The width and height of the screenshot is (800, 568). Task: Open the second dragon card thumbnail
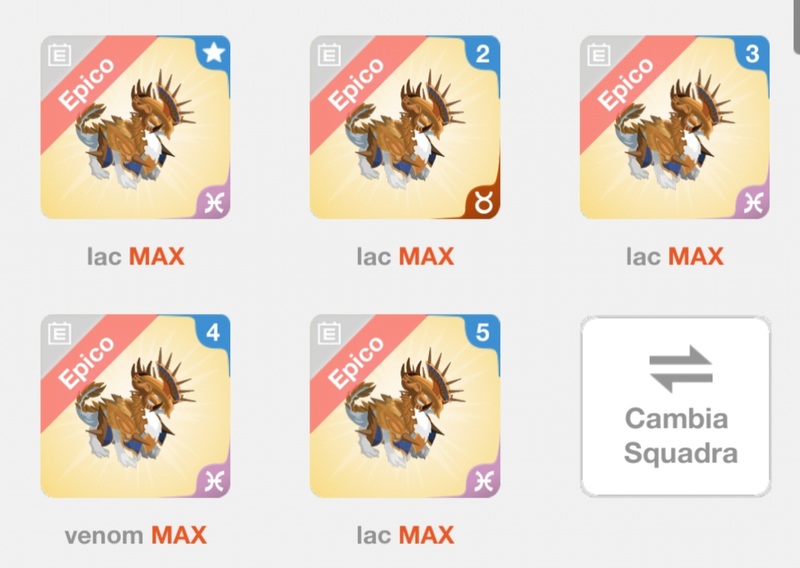tap(405, 127)
